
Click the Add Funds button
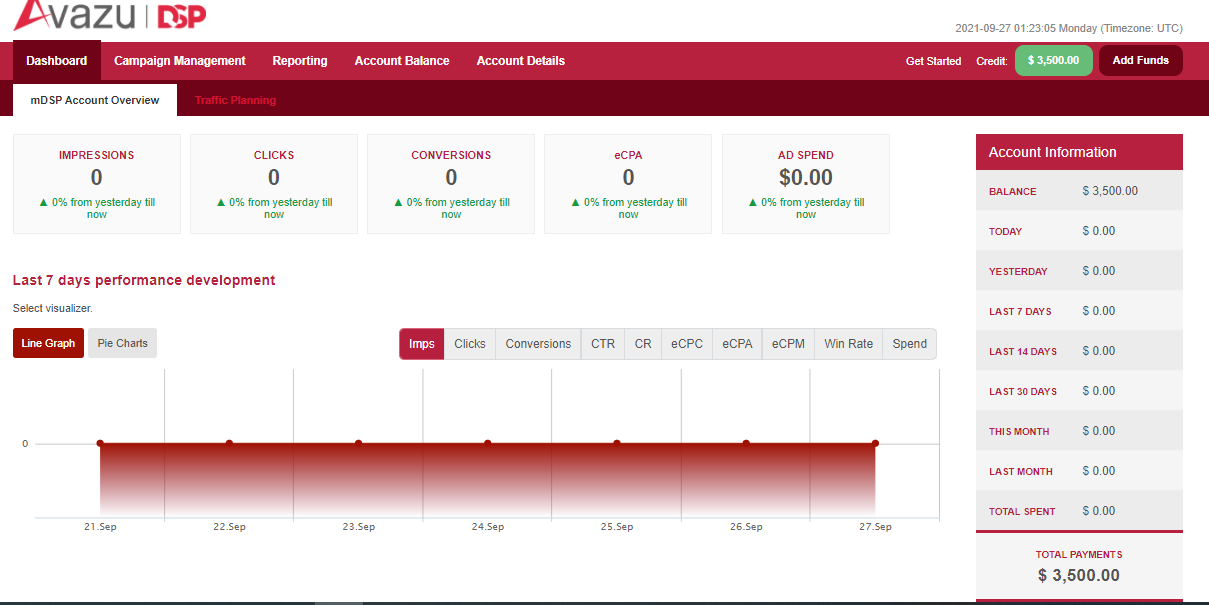[1141, 60]
